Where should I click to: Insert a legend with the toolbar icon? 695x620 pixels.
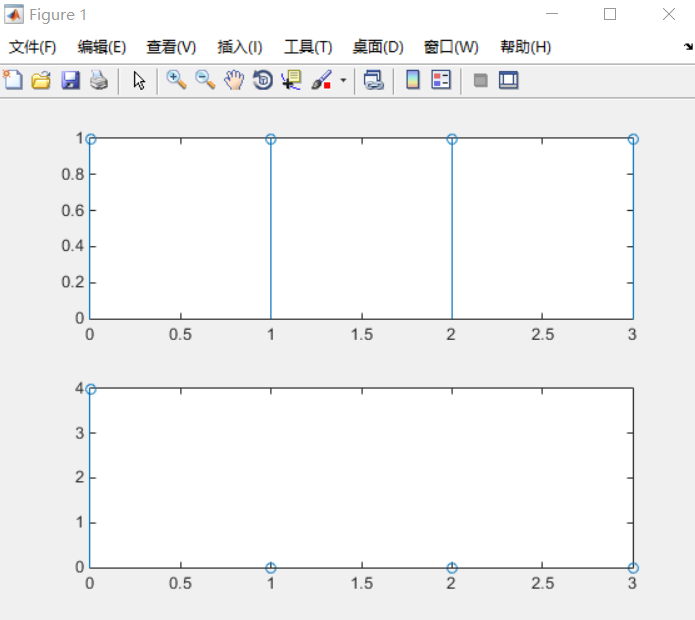441,80
